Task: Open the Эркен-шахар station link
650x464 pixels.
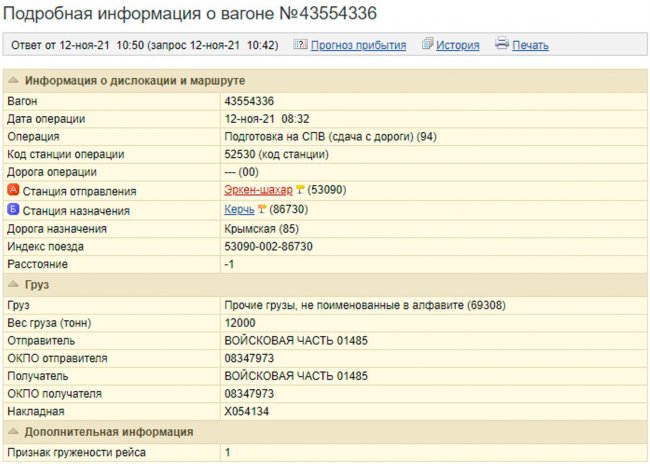Action: point(258,191)
